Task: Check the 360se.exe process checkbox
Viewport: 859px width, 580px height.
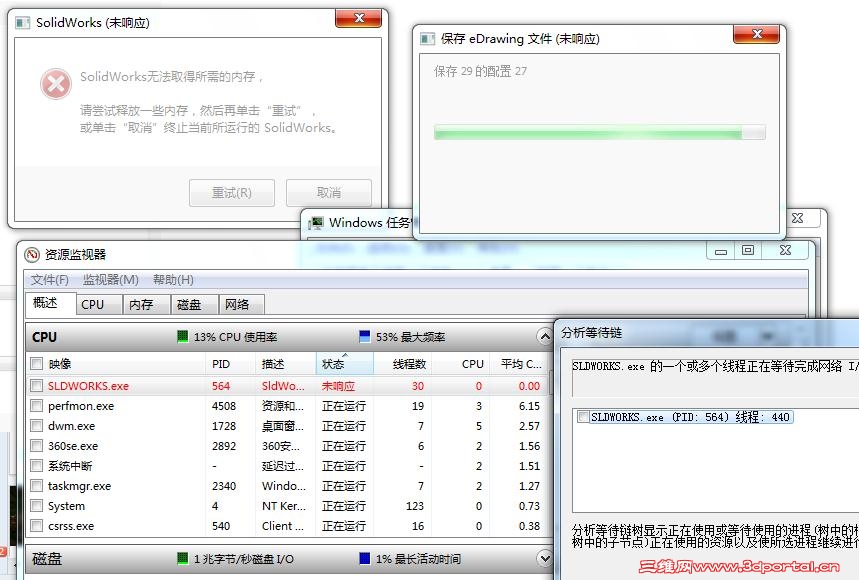Action: tap(37, 446)
